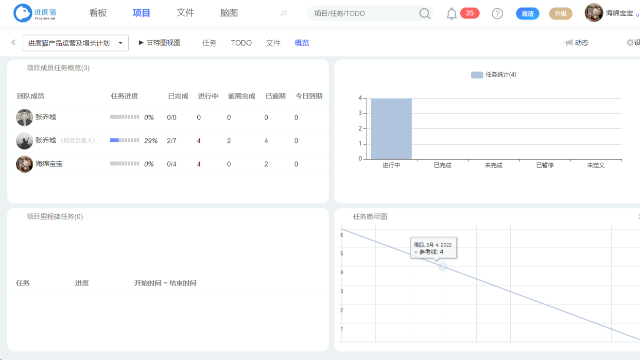Click the avatar in the 0/0 member row
This screenshot has height=360, width=640.
[x=24, y=117]
